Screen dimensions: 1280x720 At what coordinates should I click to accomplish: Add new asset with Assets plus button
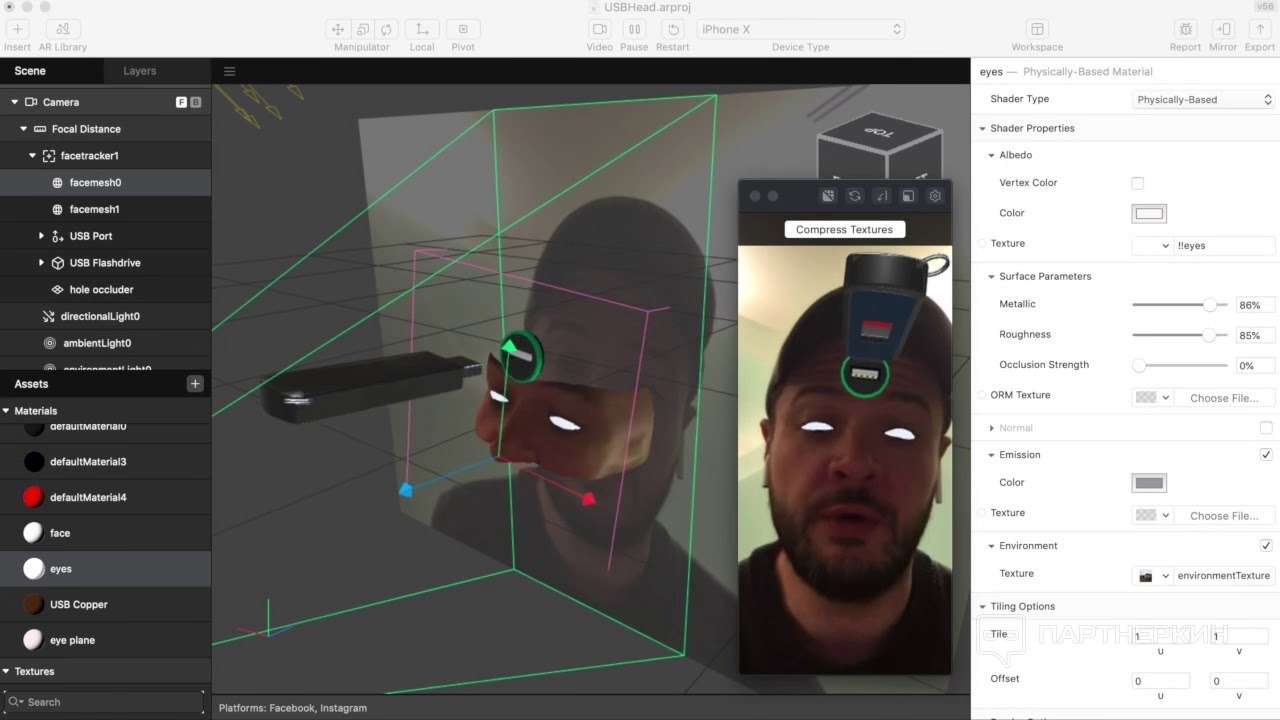[x=195, y=384]
